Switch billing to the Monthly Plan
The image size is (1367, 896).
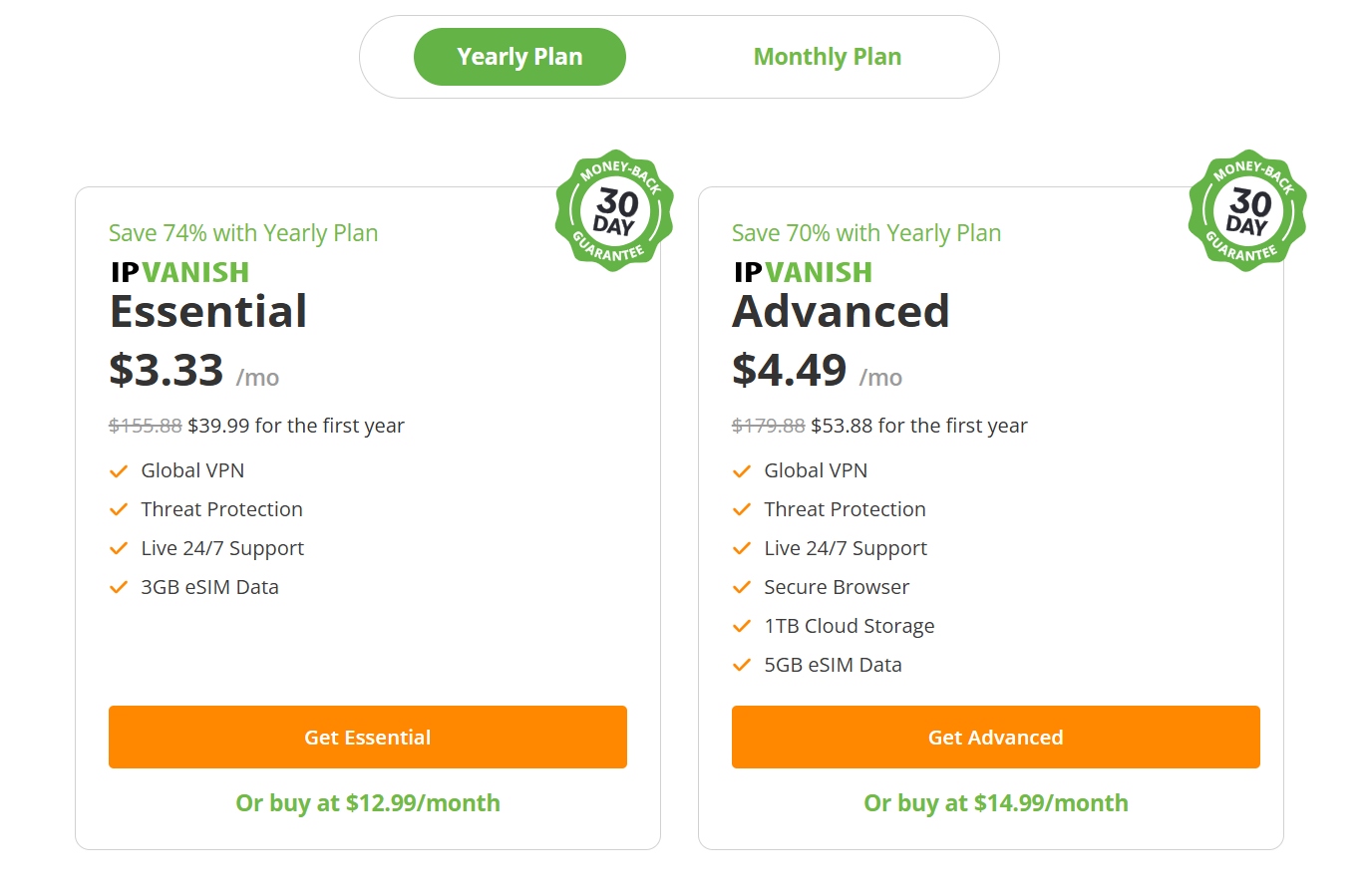click(827, 57)
